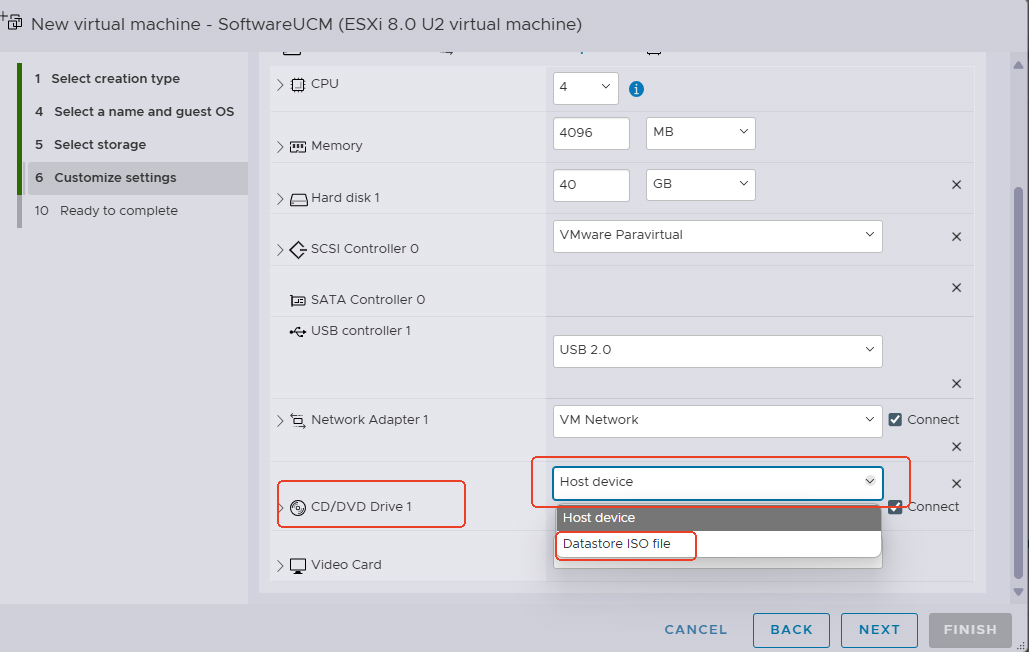Click the scrollbar down arrow

click(1018, 592)
